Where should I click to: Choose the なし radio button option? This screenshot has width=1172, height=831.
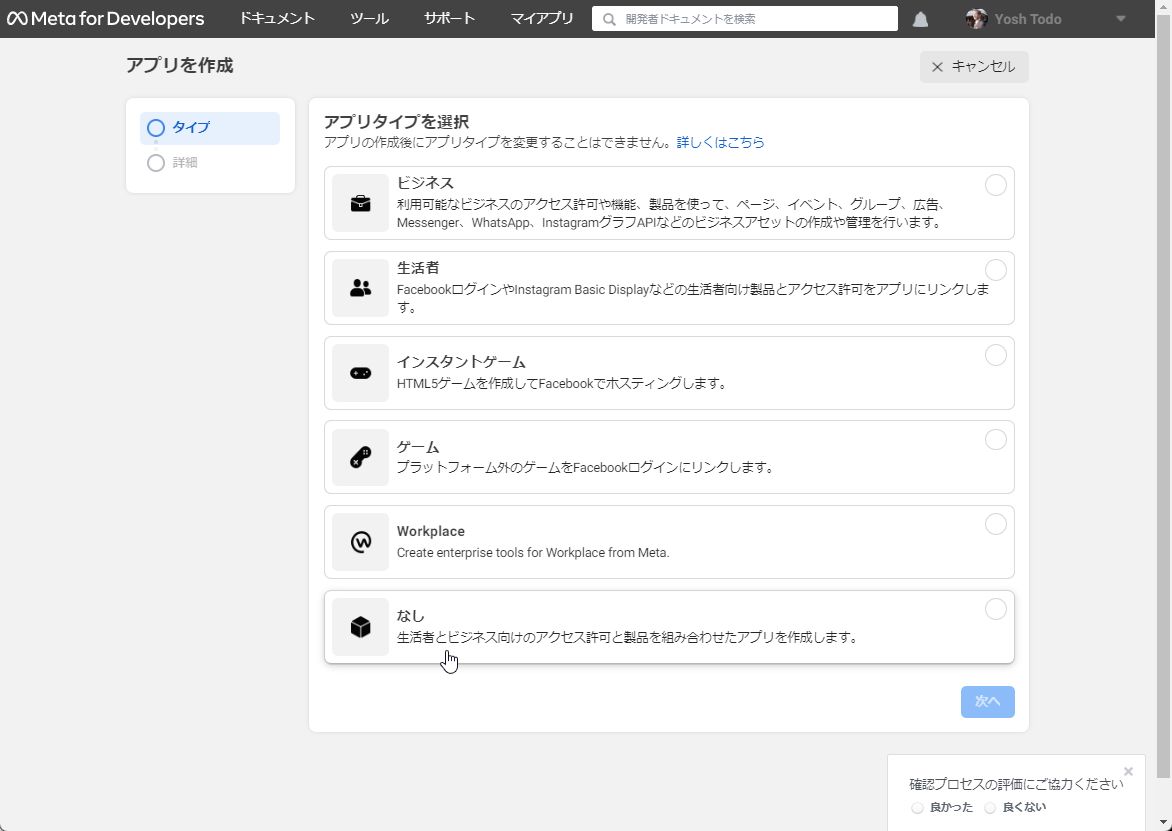(995, 609)
